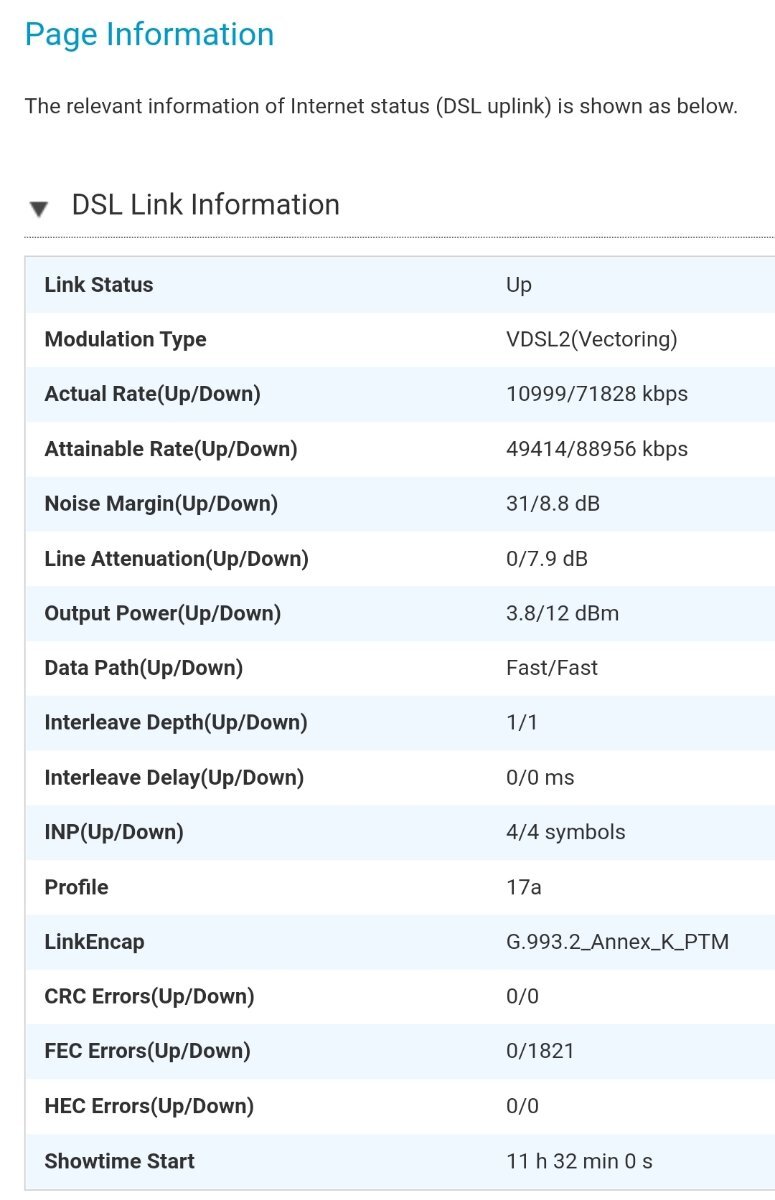The height and width of the screenshot is (1200, 775).
Task: Click the Interleave Delay 0/0 ms value
Action: point(540,778)
